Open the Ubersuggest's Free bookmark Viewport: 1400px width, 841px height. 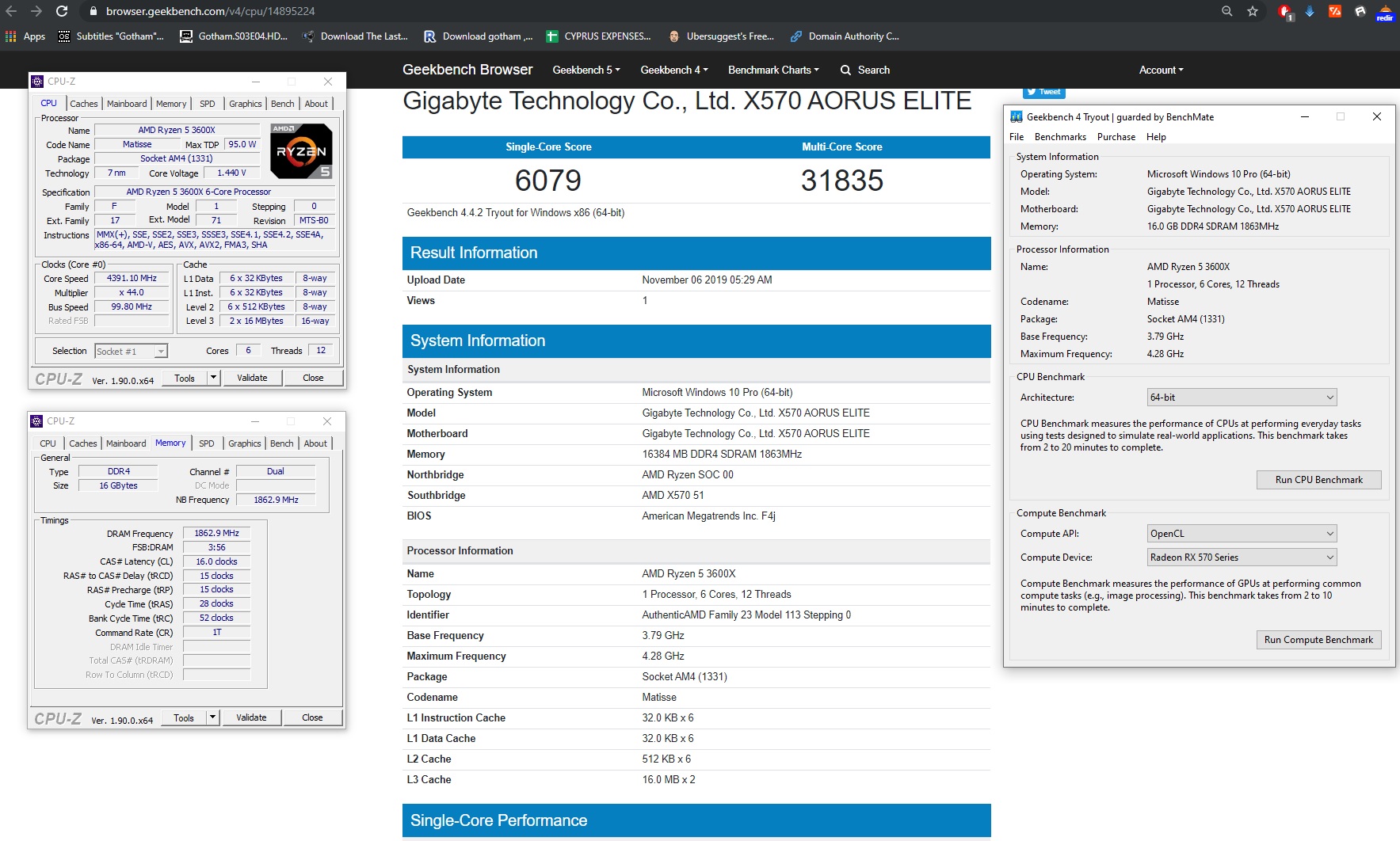pyautogui.click(x=721, y=36)
